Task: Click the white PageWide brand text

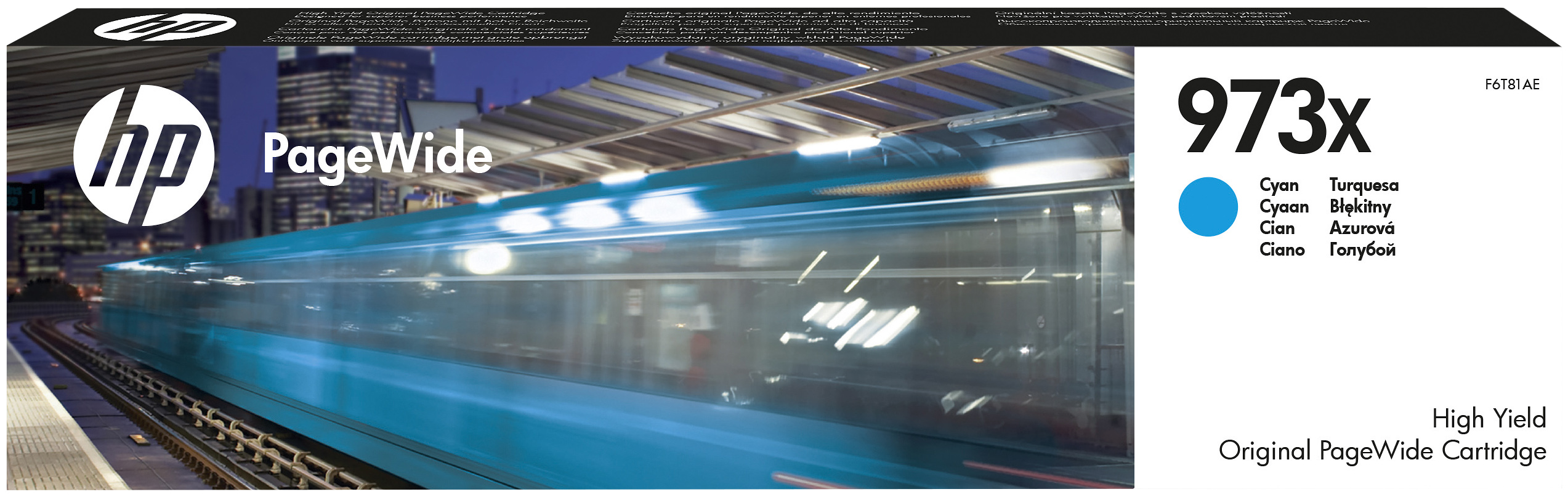Action: (x=378, y=156)
